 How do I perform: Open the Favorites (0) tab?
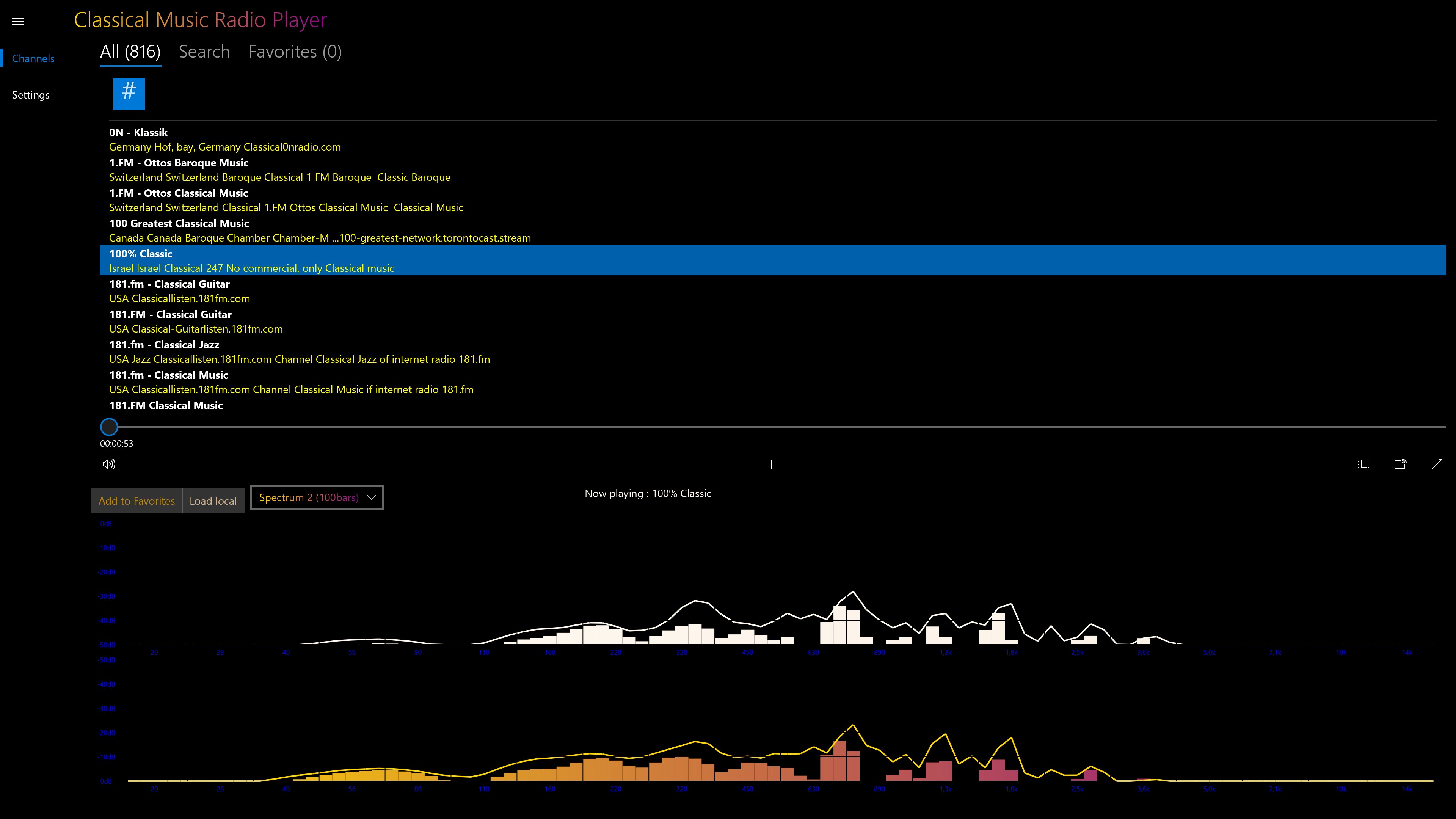coord(295,52)
